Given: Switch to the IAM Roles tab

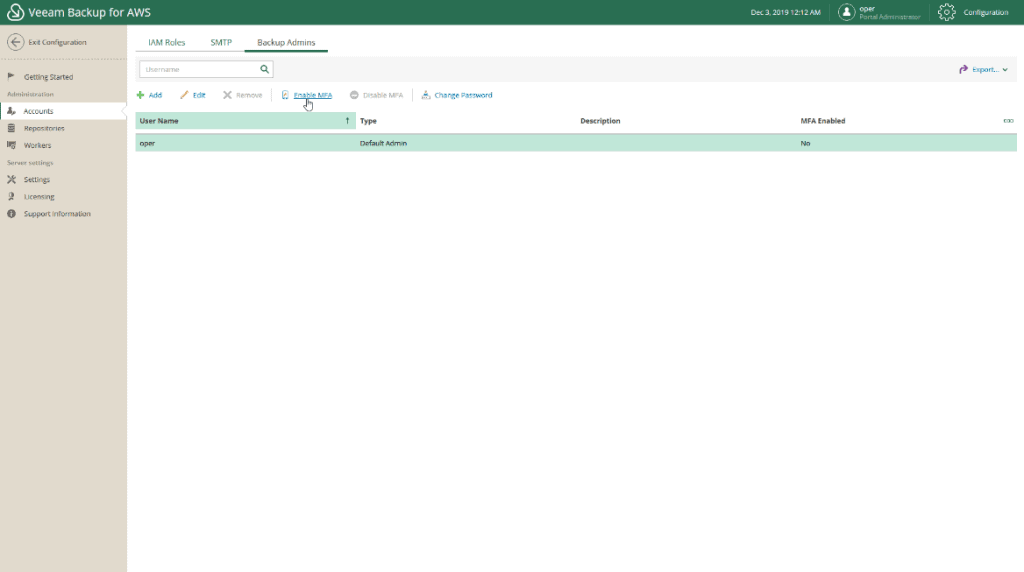Looking at the screenshot, I should [167, 42].
